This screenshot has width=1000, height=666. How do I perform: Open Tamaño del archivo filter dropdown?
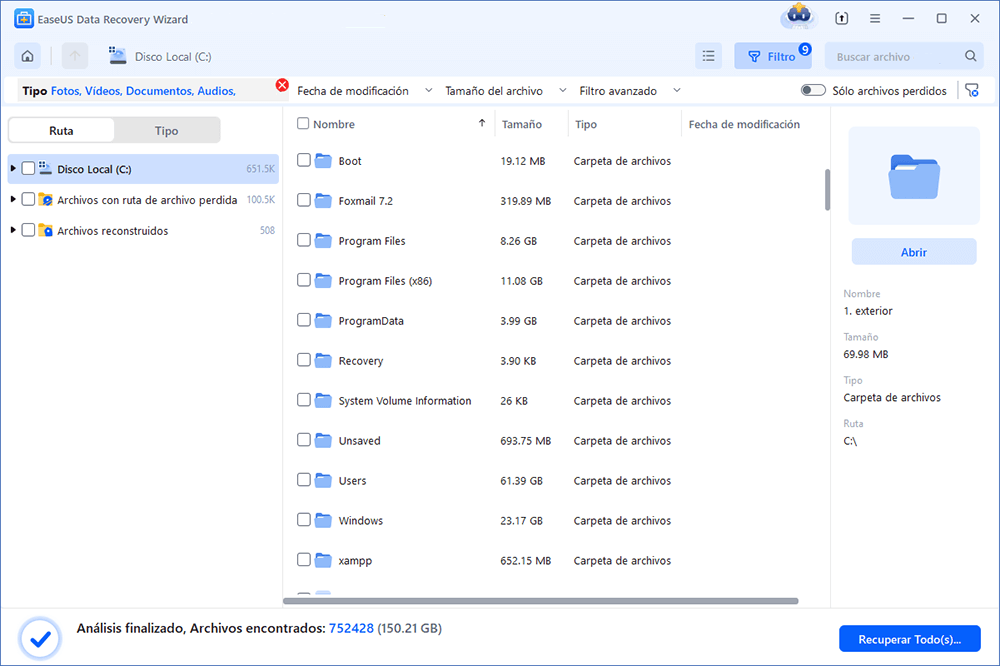(x=506, y=91)
